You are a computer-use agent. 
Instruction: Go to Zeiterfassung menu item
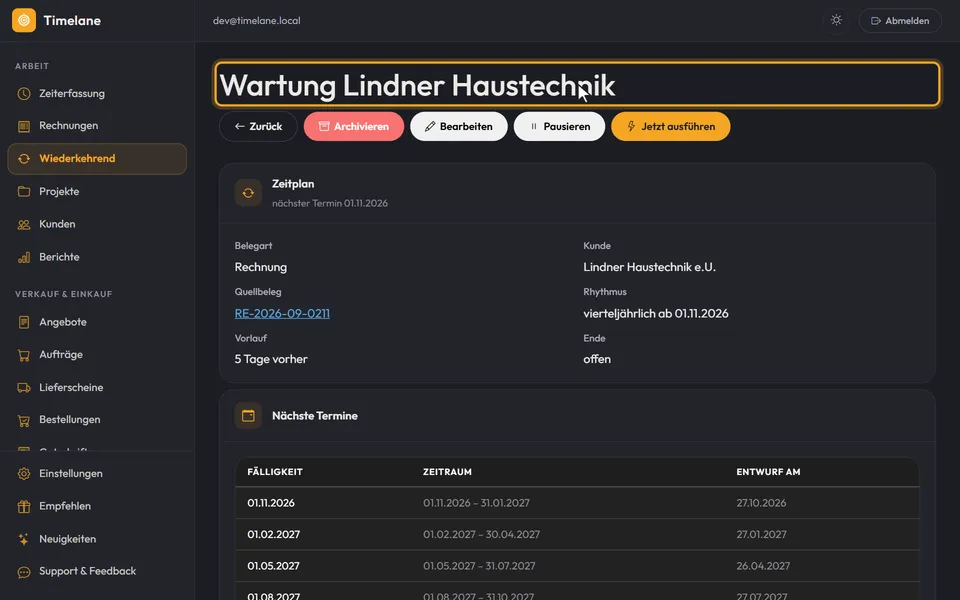pos(97,94)
